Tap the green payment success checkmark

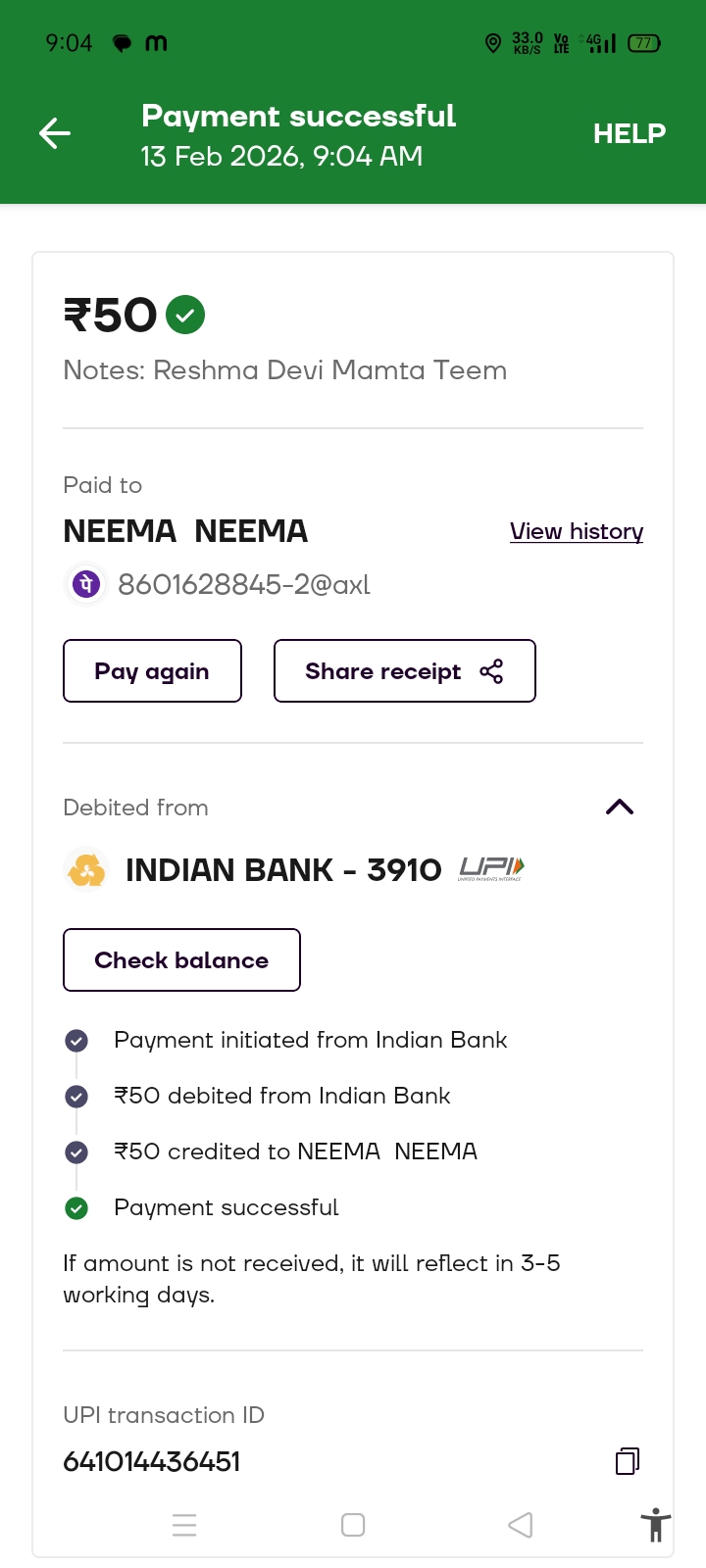[185, 315]
